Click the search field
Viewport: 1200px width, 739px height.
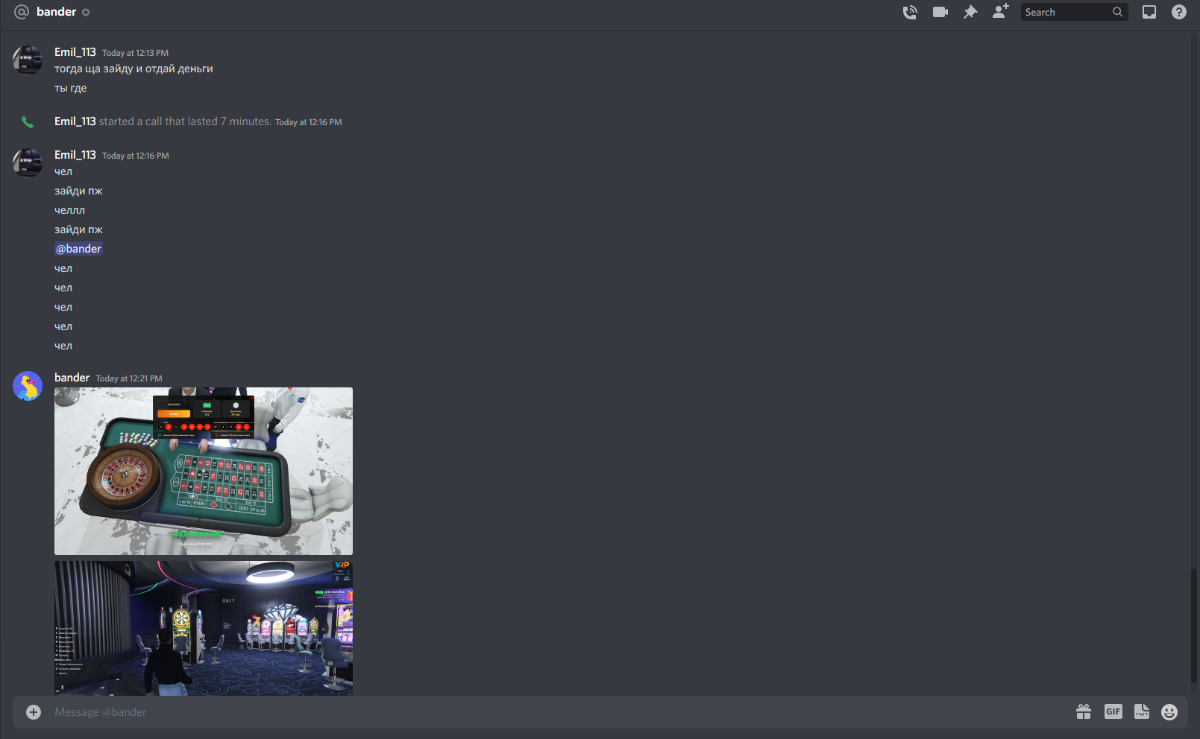(1066, 12)
